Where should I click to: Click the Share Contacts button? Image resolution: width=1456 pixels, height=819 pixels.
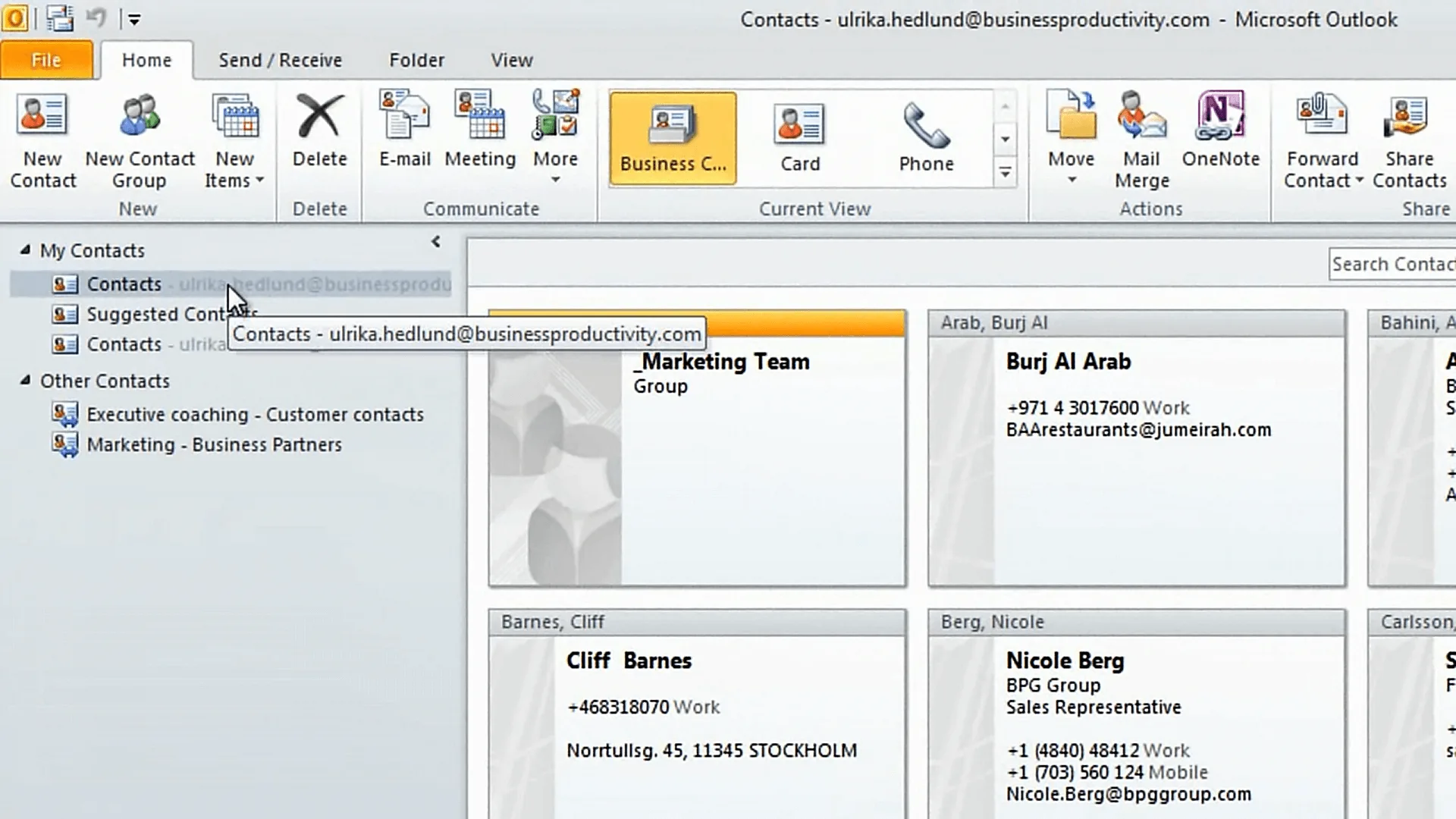1409,140
